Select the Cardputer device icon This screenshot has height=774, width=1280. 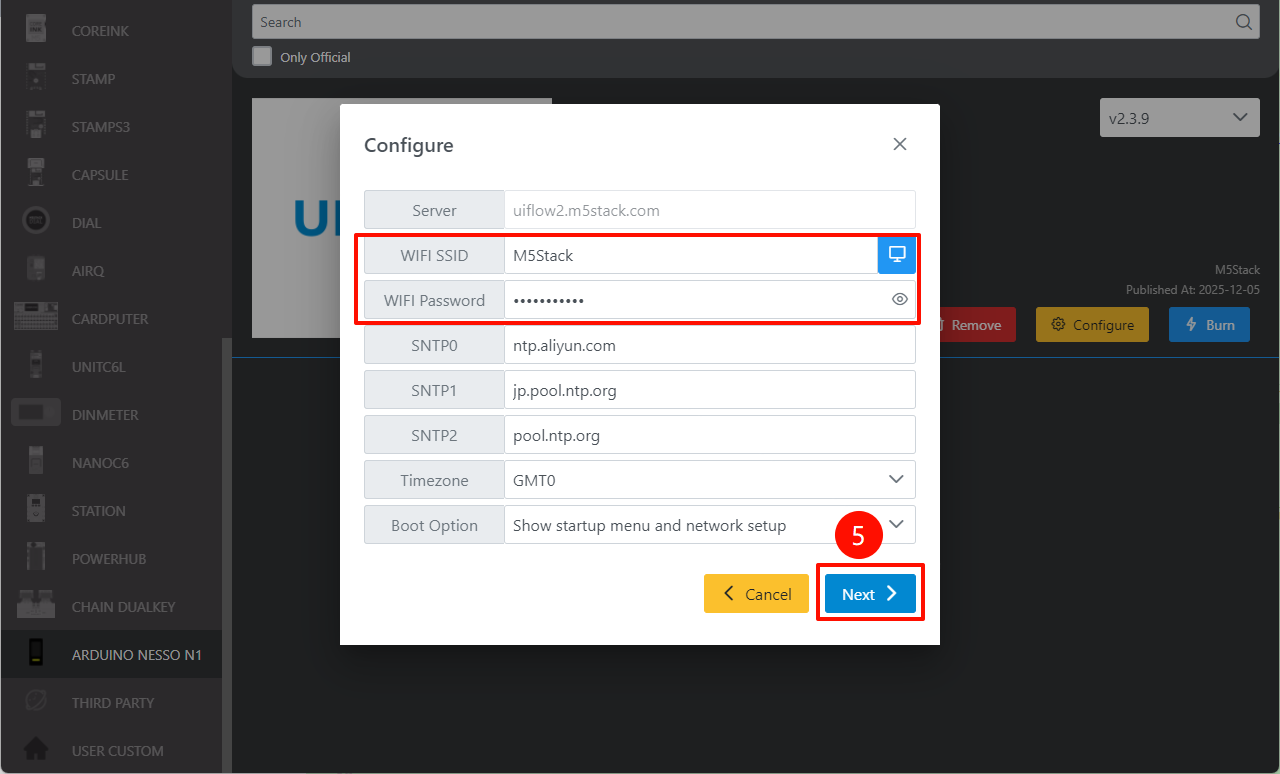click(36, 319)
